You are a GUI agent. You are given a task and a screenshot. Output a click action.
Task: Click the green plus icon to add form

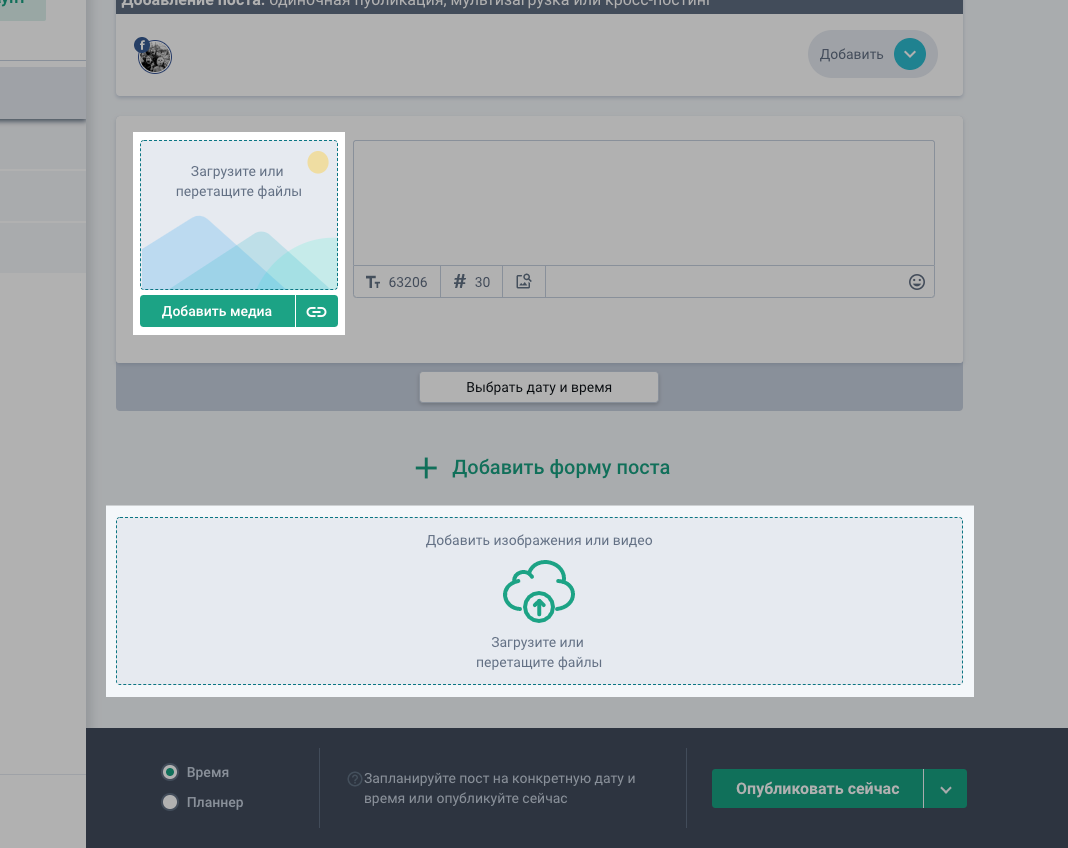point(427,468)
